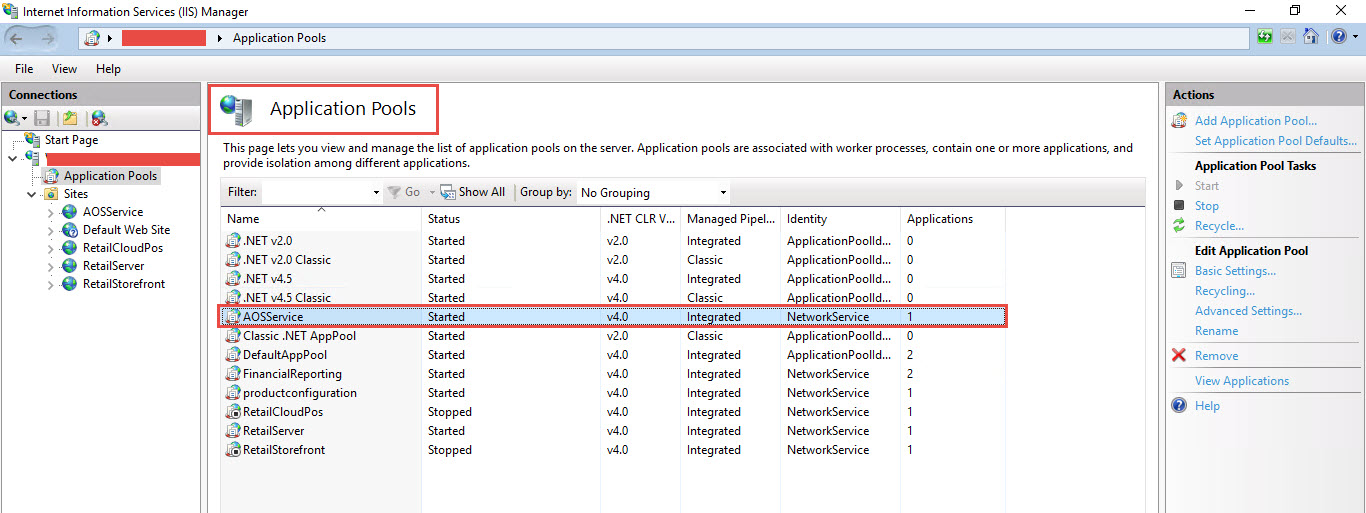Image resolution: width=1366 pixels, height=513 pixels.
Task: Select the Classic .NET AppPool row
Action: tap(613, 336)
